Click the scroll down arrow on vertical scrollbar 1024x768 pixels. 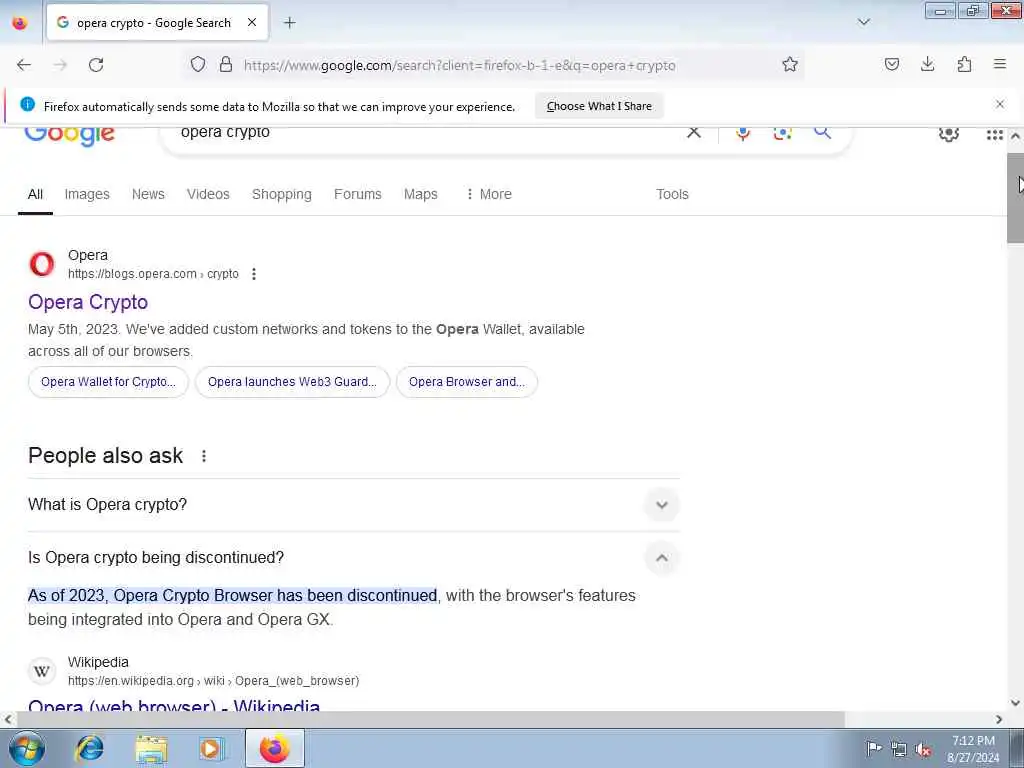point(1016,703)
